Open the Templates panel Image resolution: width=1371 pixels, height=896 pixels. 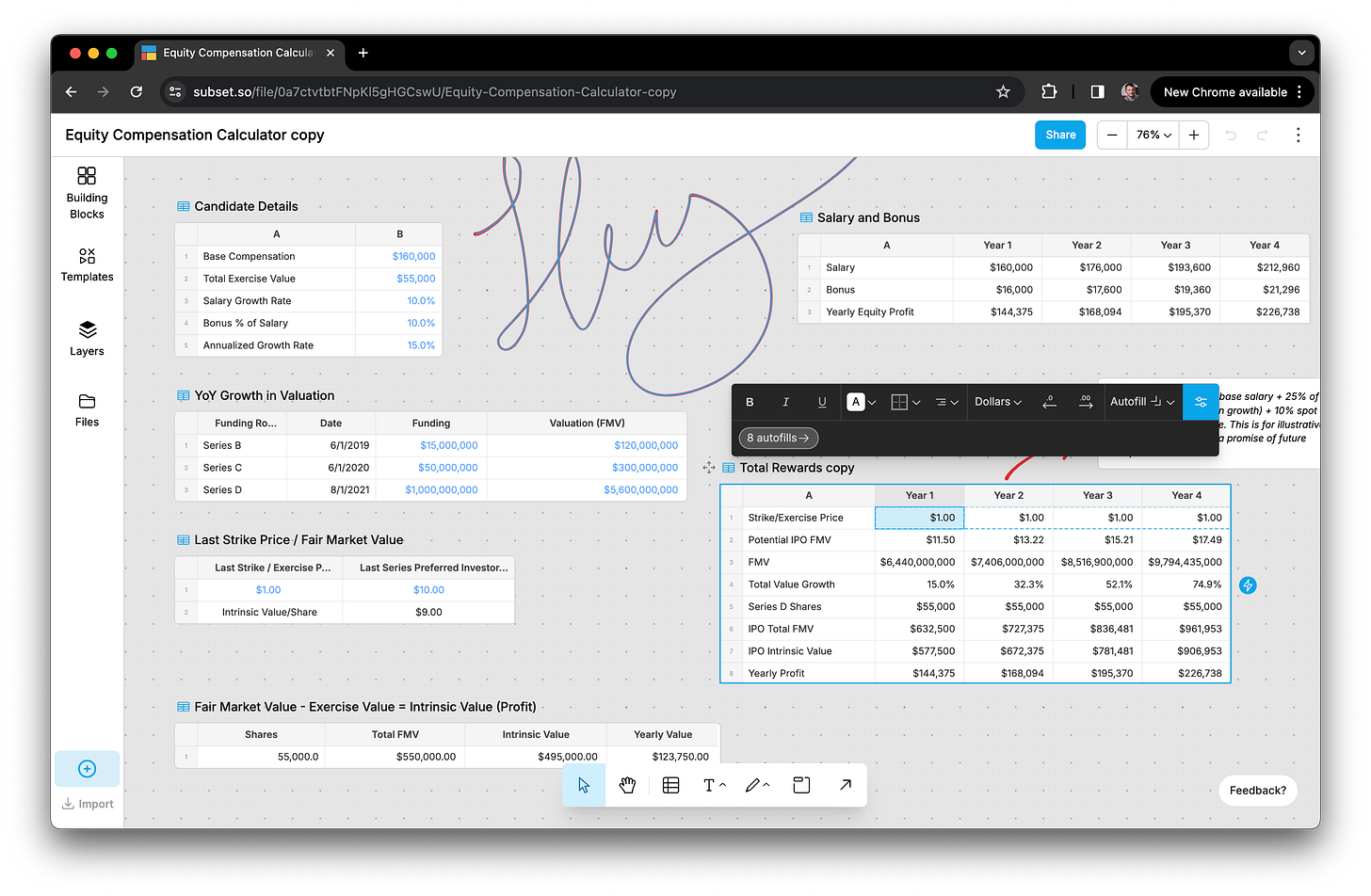[87, 265]
